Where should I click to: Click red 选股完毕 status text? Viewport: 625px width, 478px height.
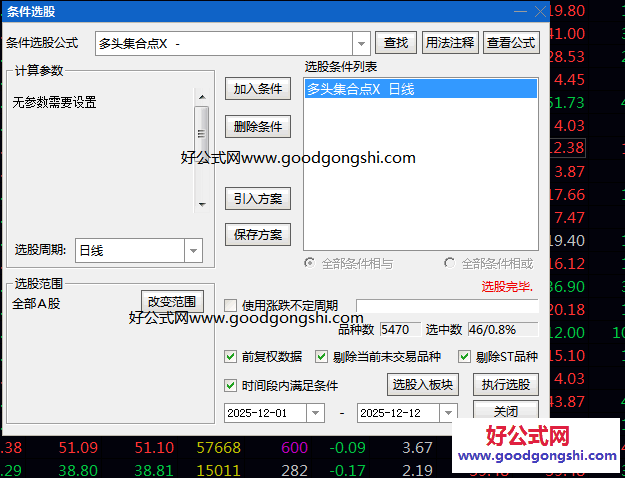point(507,286)
